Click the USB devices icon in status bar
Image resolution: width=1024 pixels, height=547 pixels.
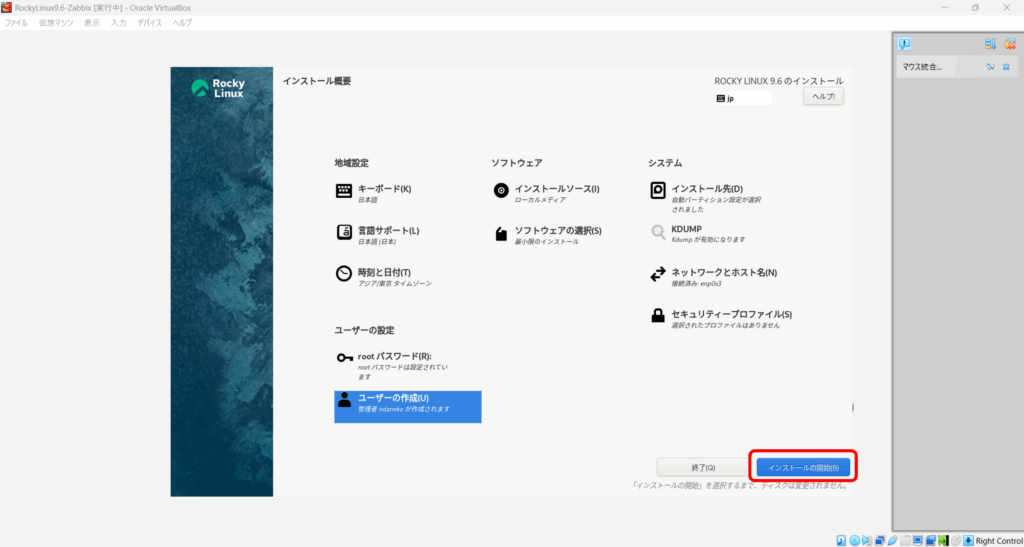[x=892, y=540]
